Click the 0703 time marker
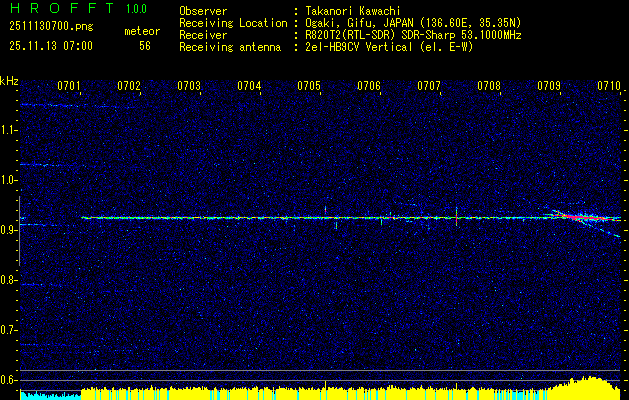 pyautogui.click(x=189, y=87)
